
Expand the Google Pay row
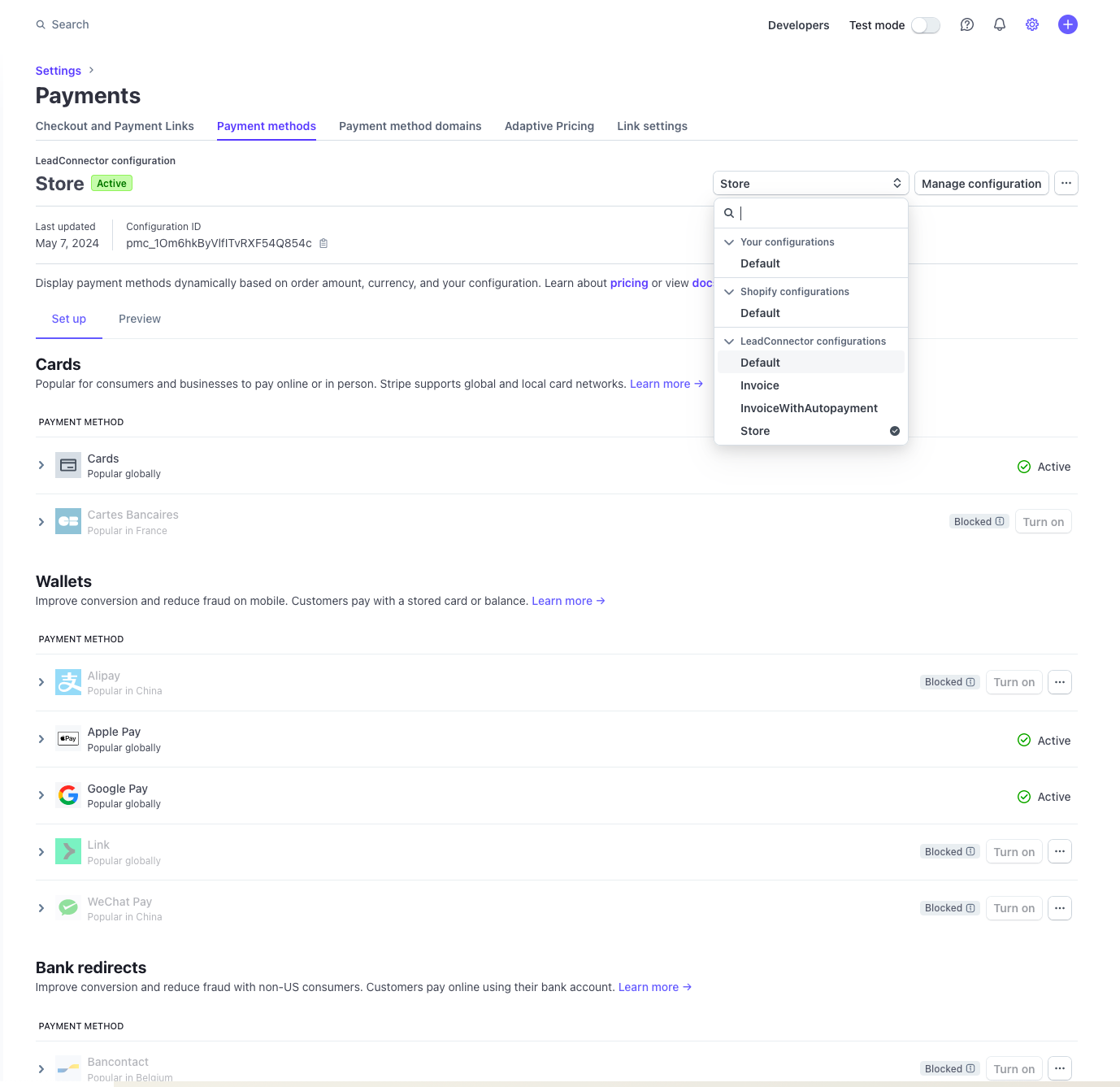(41, 795)
